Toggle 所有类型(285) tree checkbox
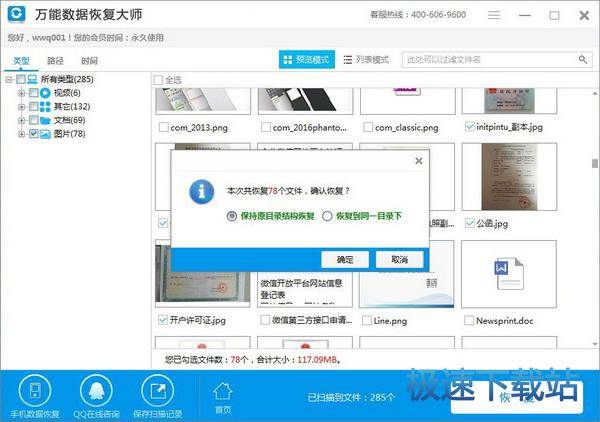The image size is (600, 422). [x=21, y=79]
